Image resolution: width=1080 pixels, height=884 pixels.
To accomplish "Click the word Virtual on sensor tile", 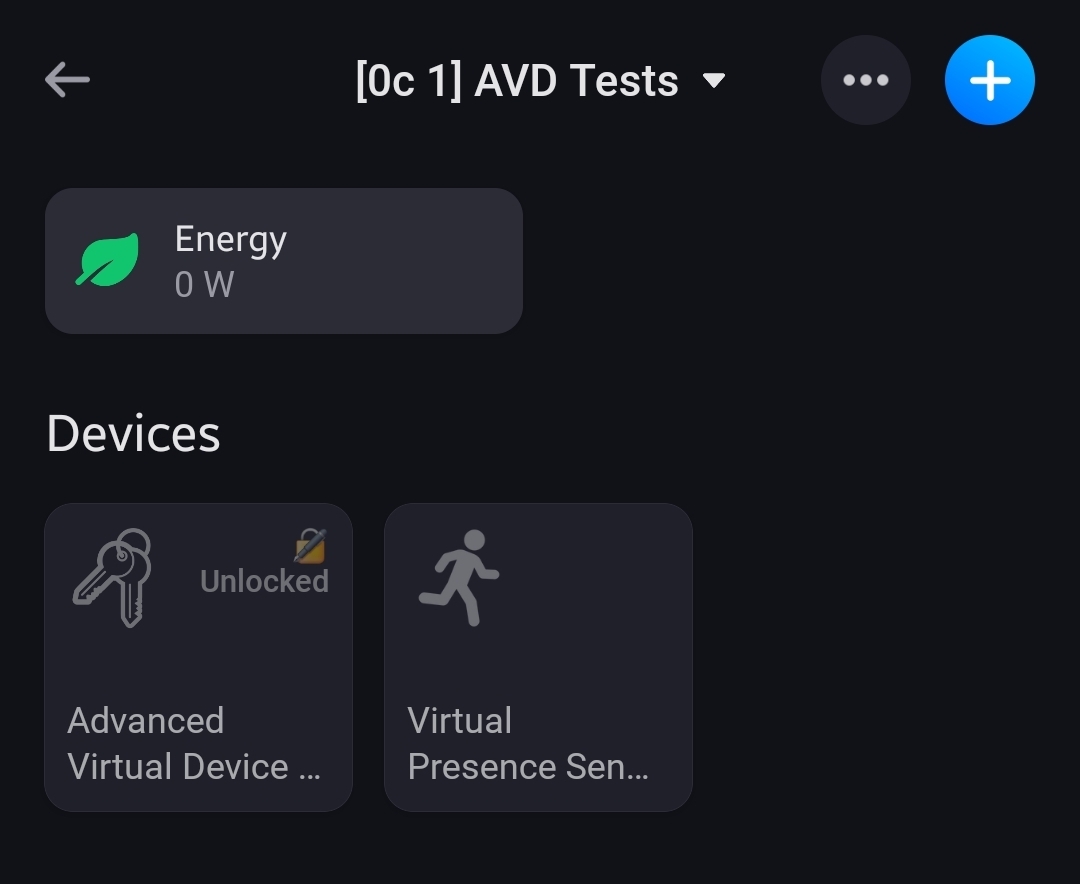I will coord(460,721).
